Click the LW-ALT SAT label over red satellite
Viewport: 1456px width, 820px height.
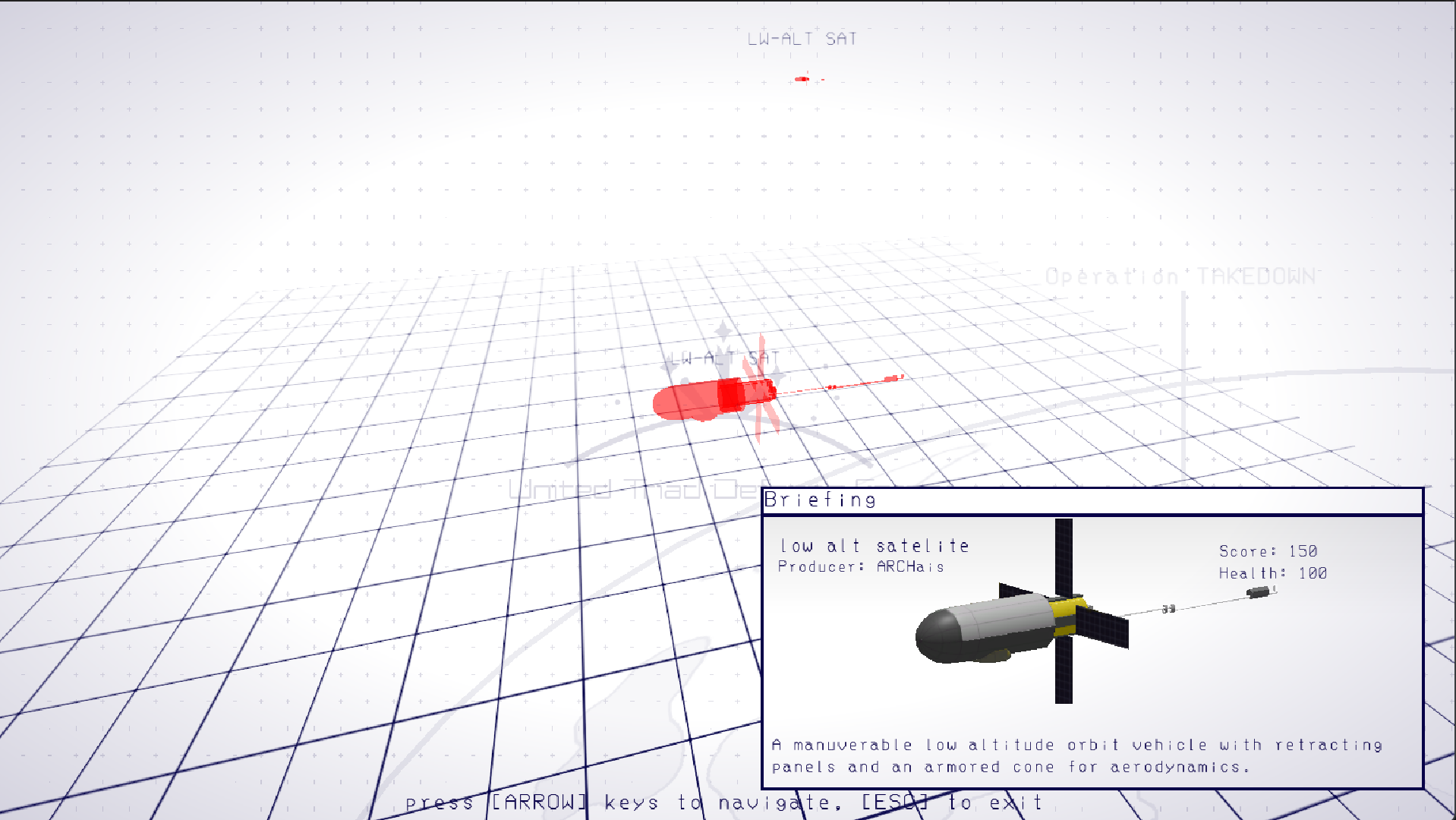point(724,358)
